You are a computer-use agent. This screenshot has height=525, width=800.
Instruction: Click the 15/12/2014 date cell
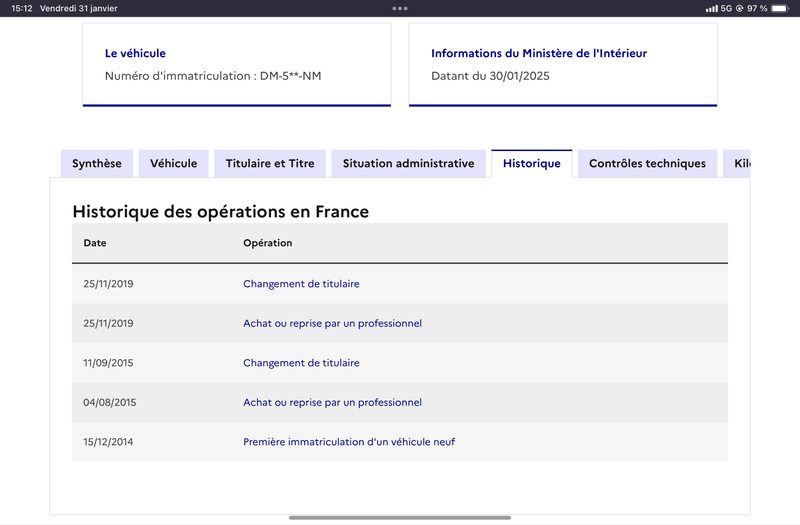108,442
